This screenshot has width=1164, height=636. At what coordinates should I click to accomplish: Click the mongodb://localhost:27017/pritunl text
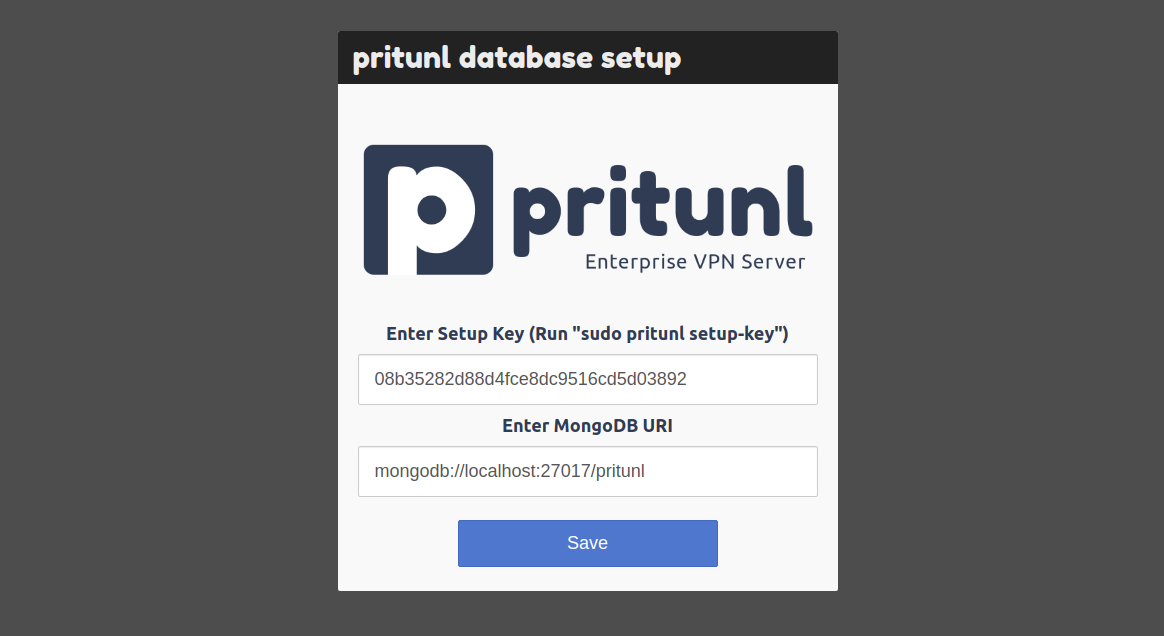(509, 471)
